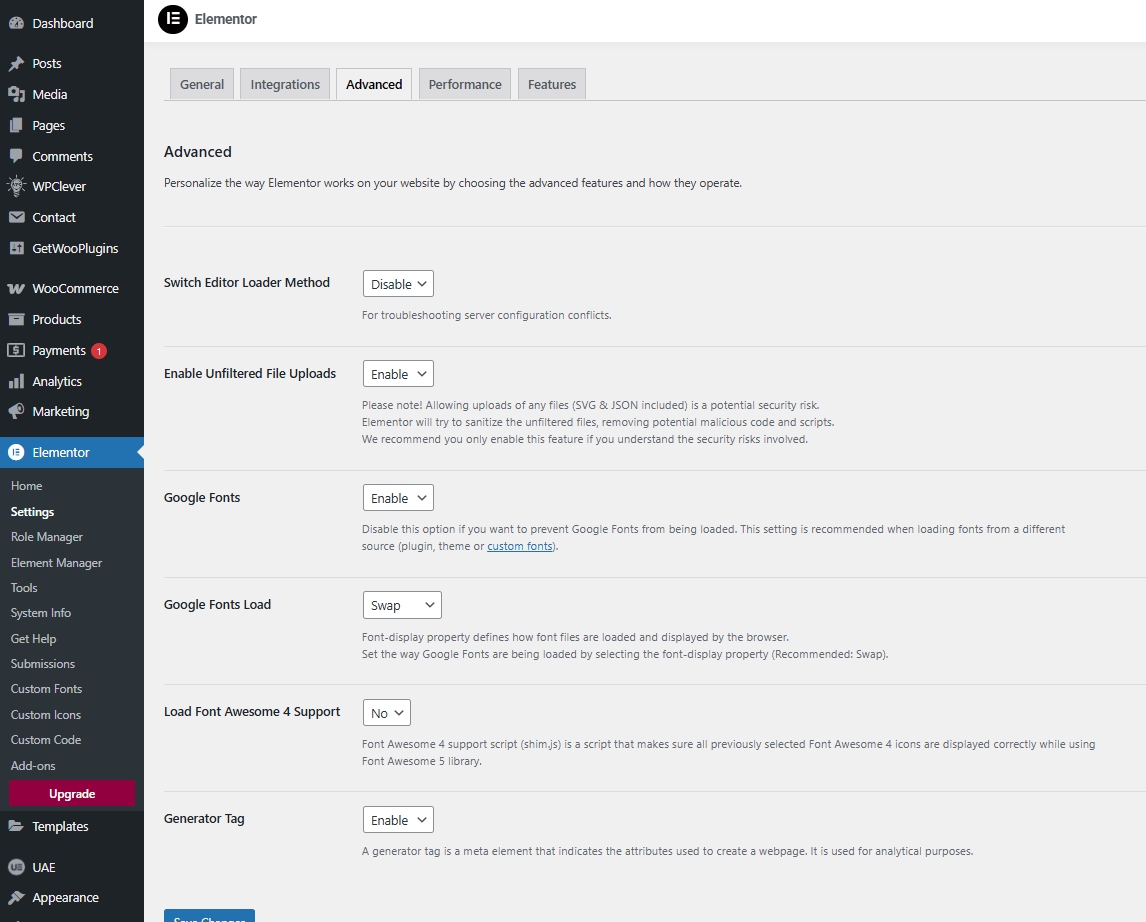Click the Dashboard gauge icon in sidebar
This screenshot has width=1146, height=922.
(16, 23)
